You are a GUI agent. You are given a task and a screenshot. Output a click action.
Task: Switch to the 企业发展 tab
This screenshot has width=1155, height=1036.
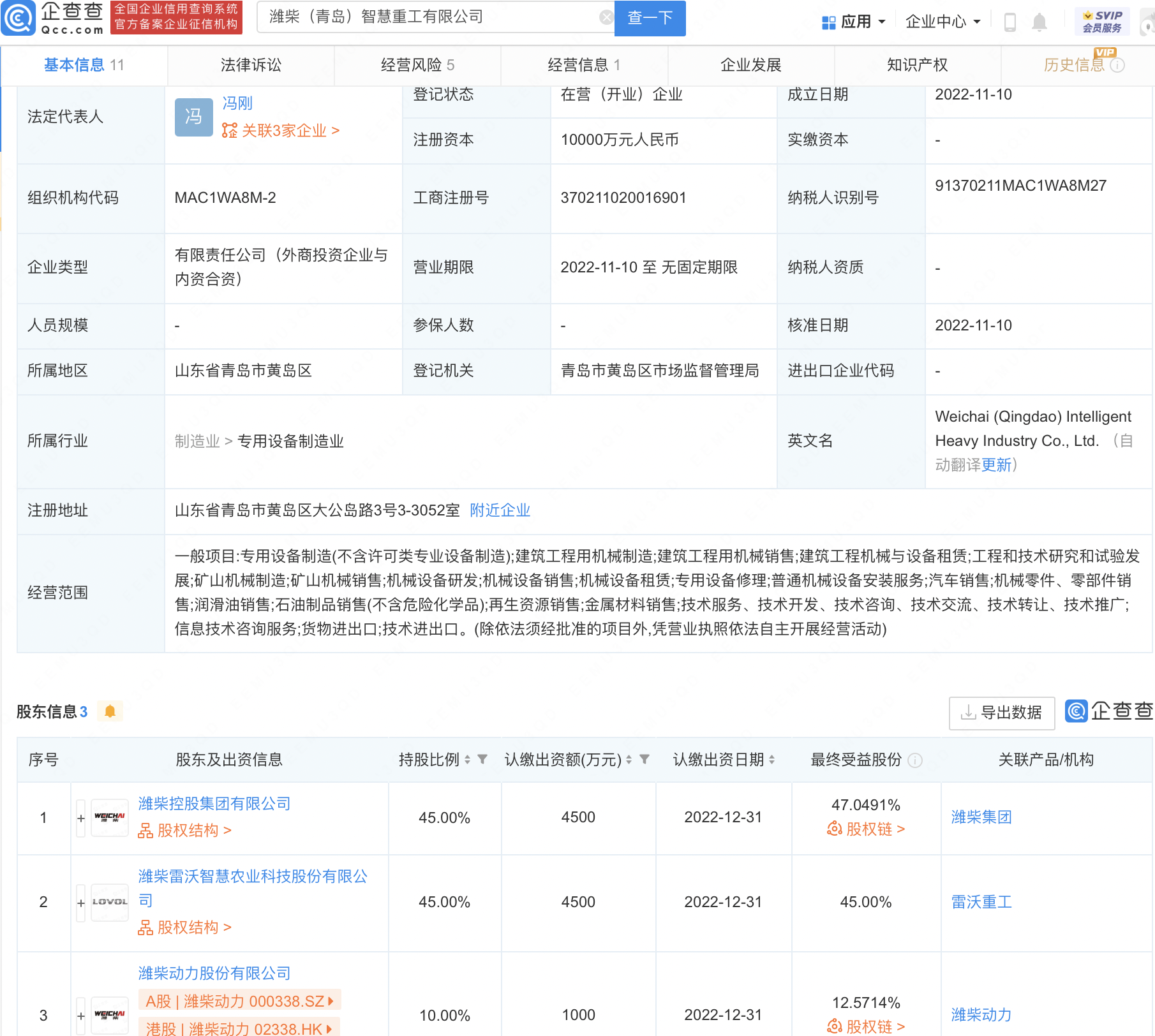pyautogui.click(x=750, y=65)
